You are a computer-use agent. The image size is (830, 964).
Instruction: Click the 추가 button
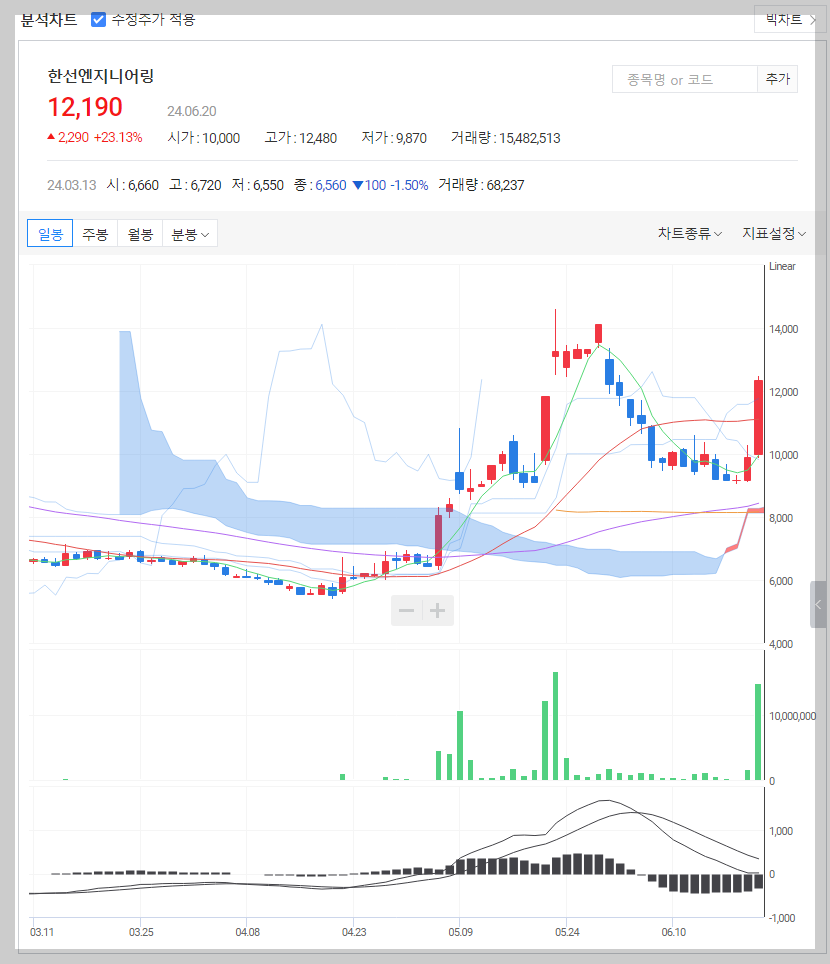point(777,79)
